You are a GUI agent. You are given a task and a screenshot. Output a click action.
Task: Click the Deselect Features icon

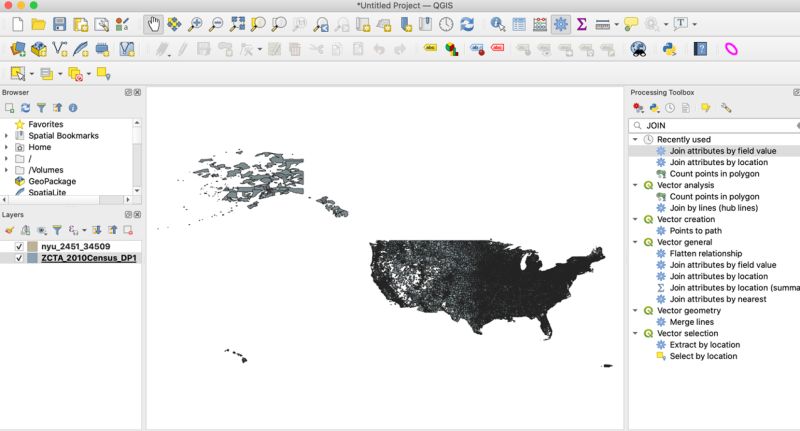(75, 74)
